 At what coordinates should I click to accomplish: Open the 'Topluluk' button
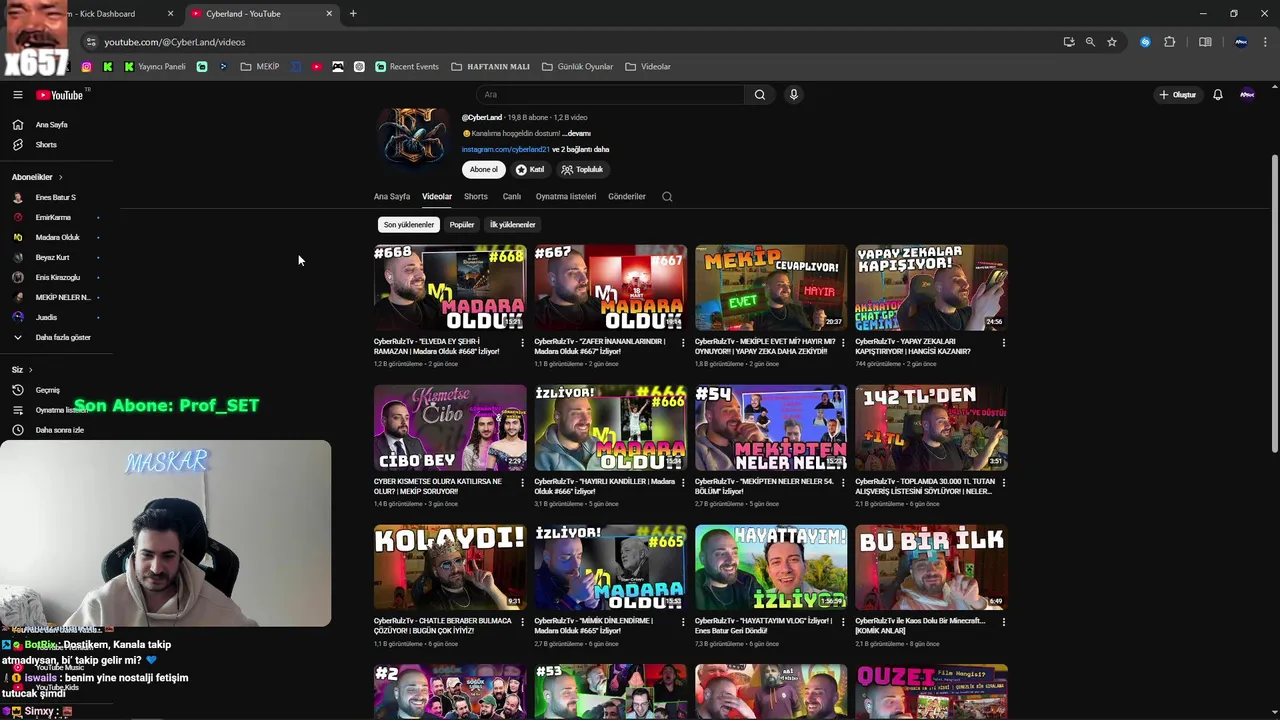[582, 170]
